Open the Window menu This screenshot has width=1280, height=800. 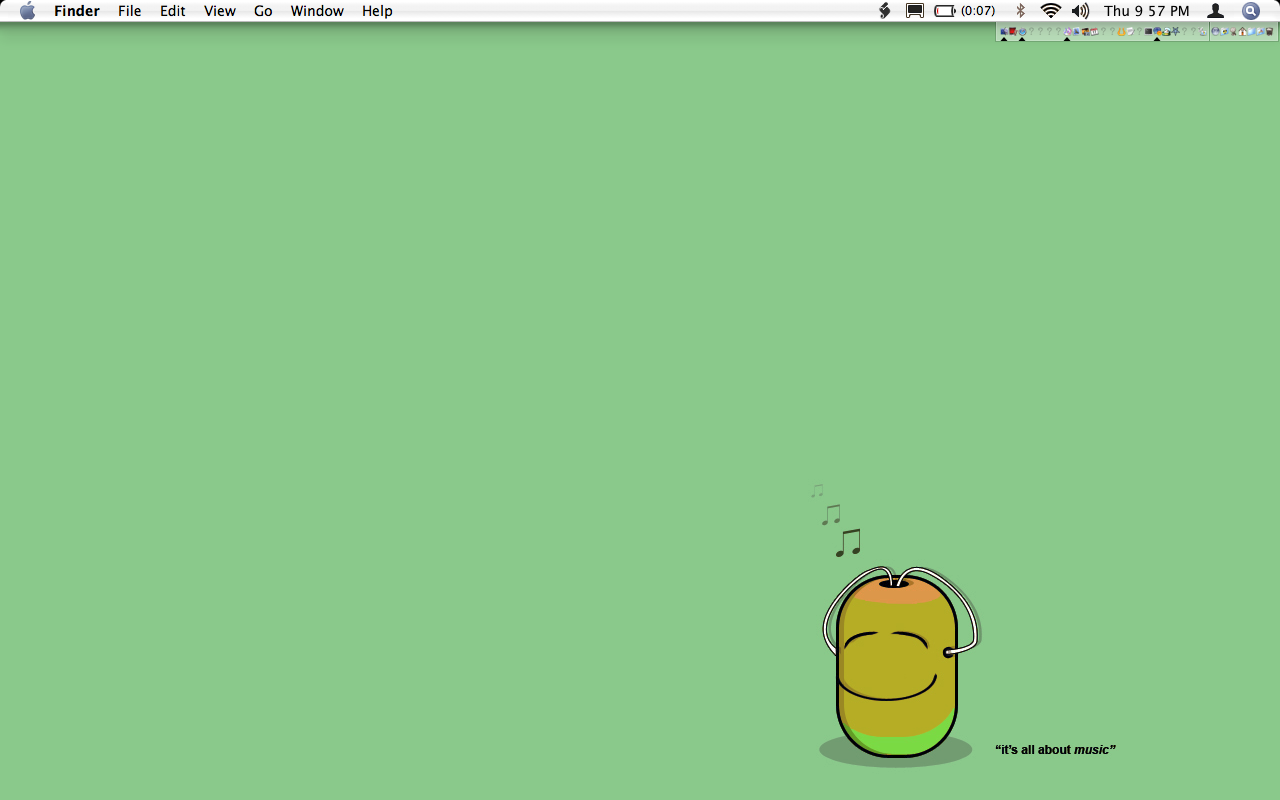(317, 11)
